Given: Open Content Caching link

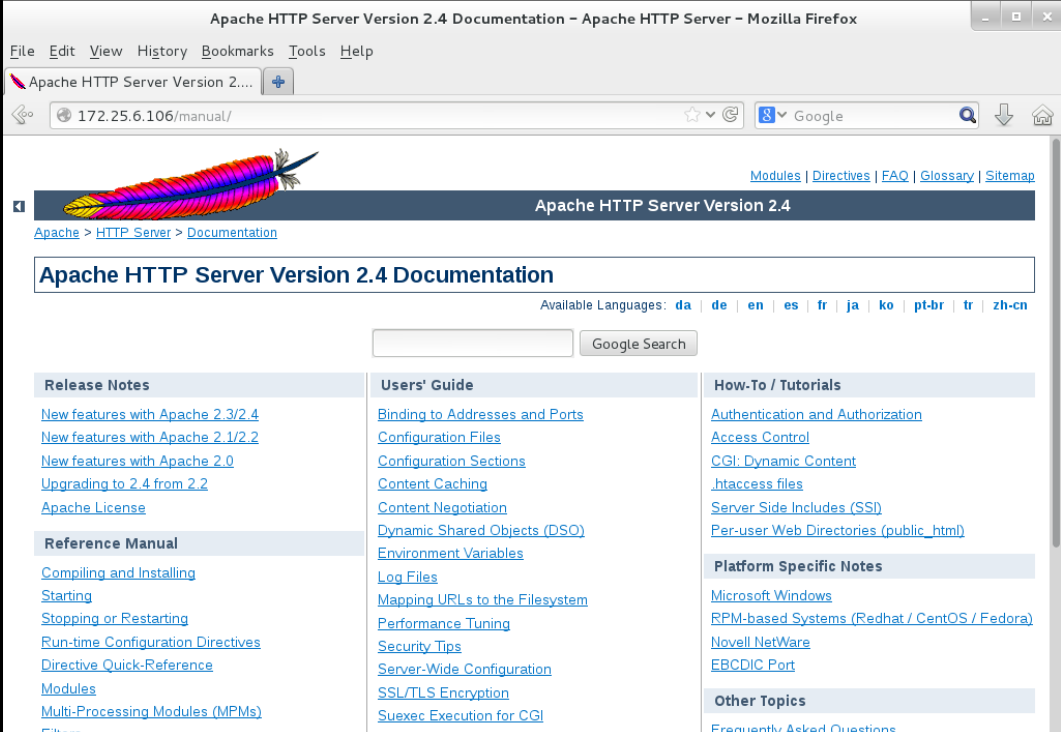Looking at the screenshot, I should coord(432,484).
